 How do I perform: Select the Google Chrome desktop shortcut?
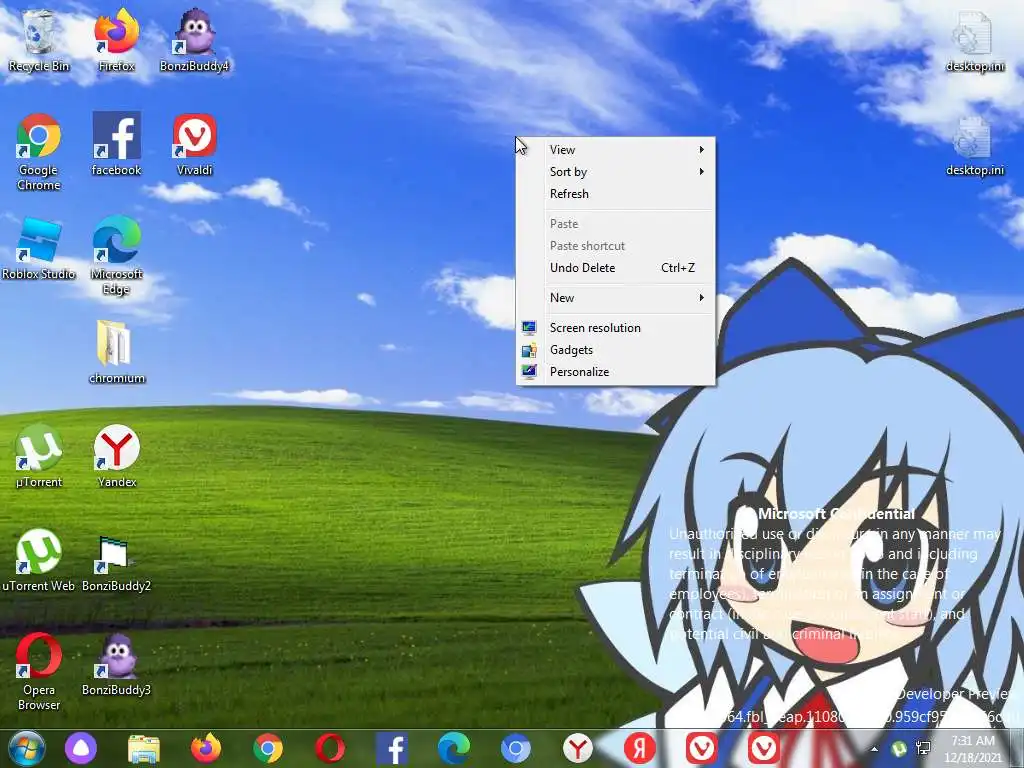click(39, 152)
